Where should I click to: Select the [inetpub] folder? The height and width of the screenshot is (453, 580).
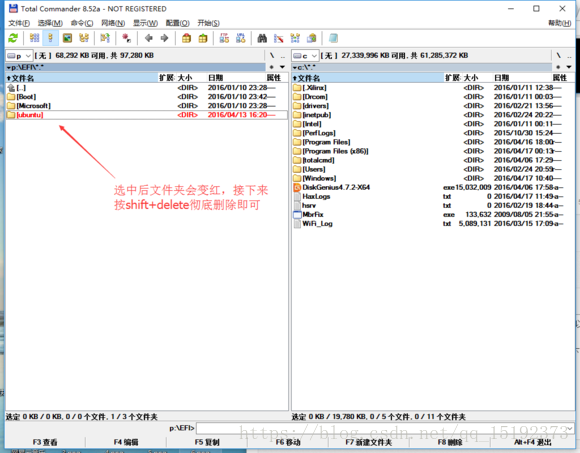pyautogui.click(x=433, y=115)
